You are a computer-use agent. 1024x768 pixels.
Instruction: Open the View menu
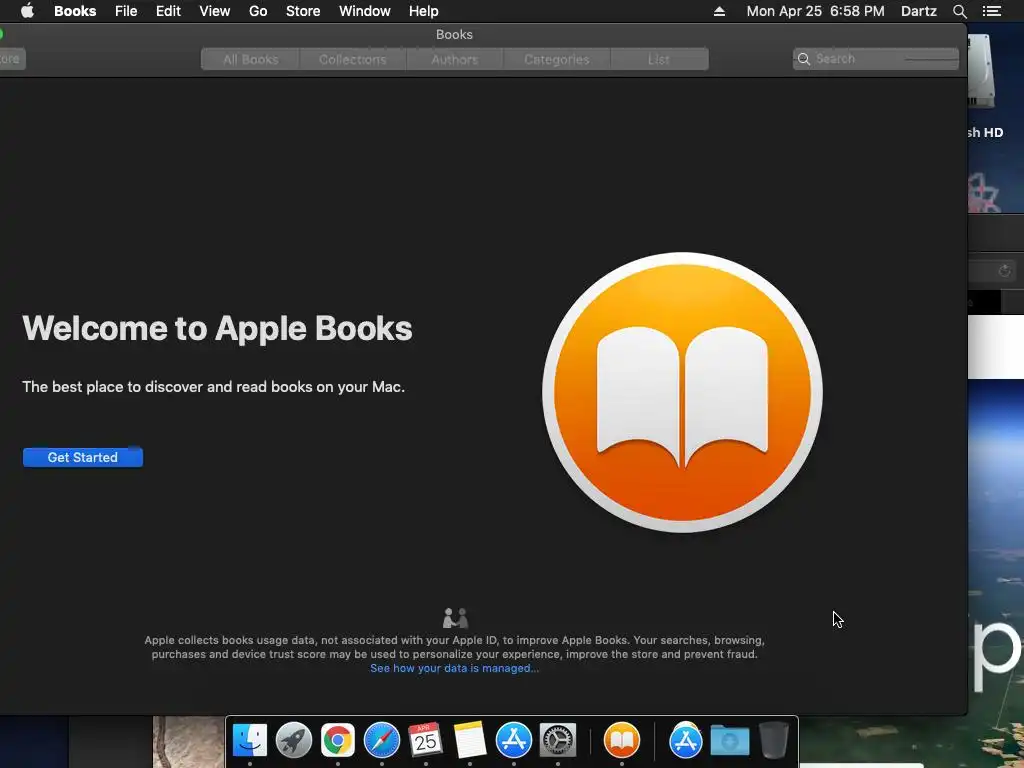(214, 11)
